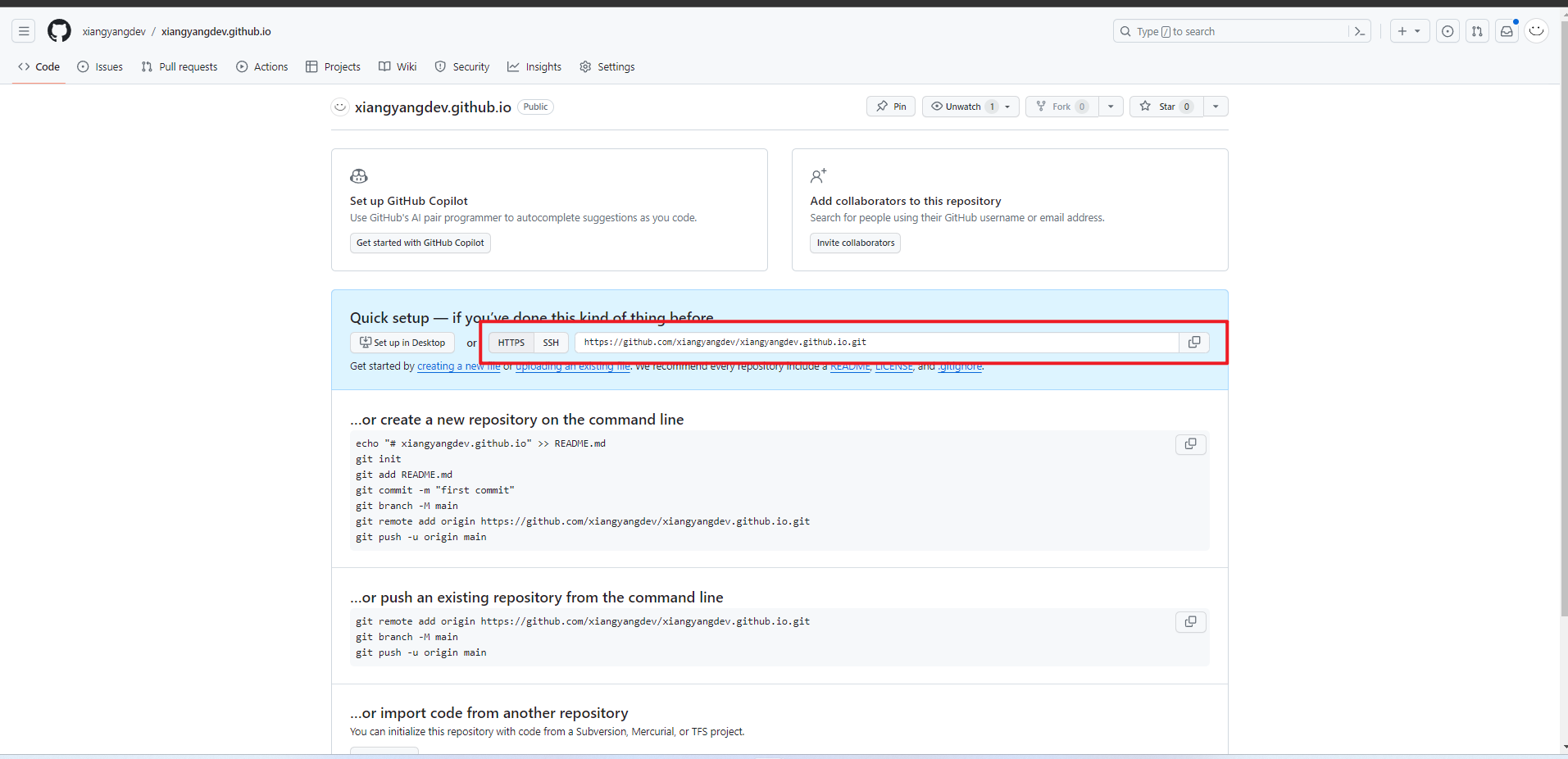Image resolution: width=1568 pixels, height=759 pixels.
Task: Pin this repository
Action: click(891, 107)
